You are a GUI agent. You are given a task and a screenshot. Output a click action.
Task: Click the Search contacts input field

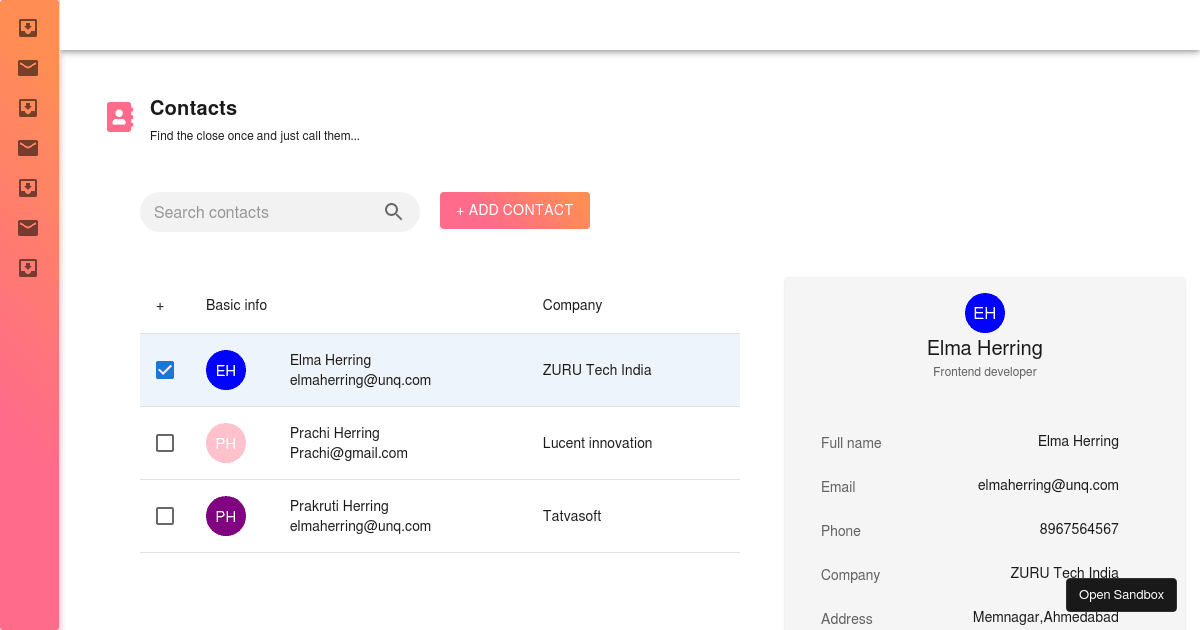260,212
